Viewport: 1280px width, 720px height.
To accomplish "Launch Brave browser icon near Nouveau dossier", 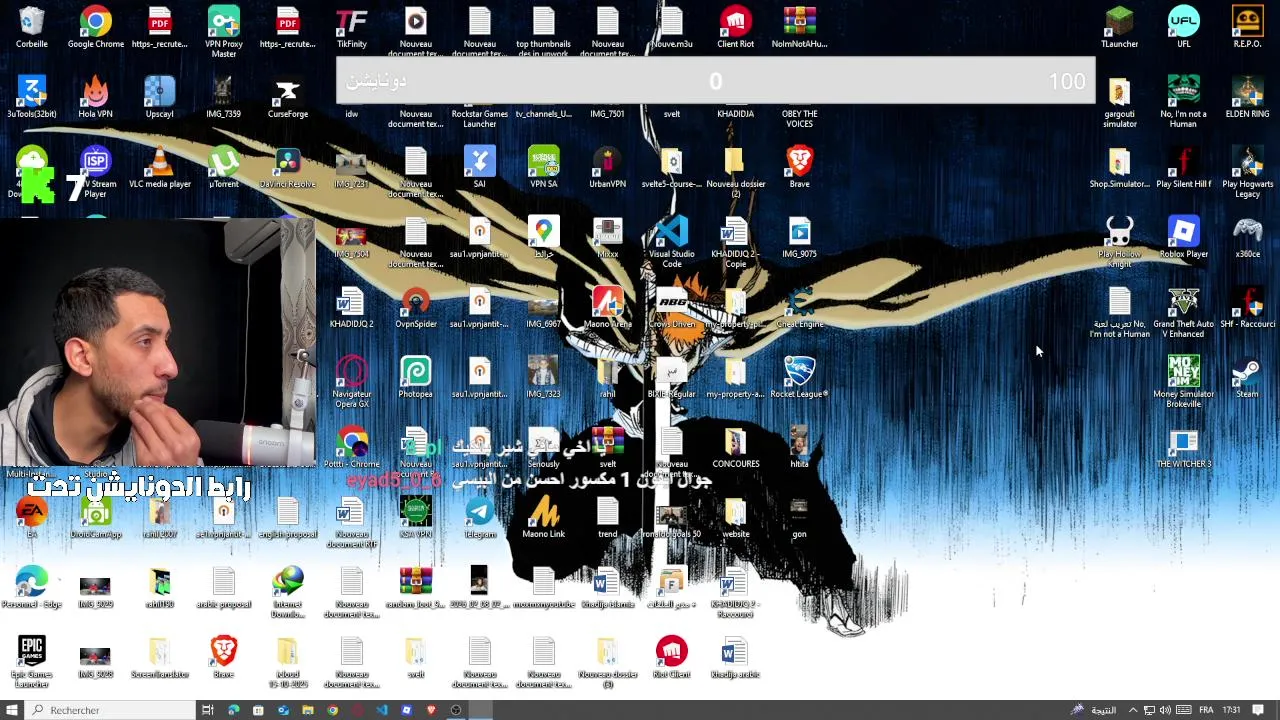I will [800, 167].
